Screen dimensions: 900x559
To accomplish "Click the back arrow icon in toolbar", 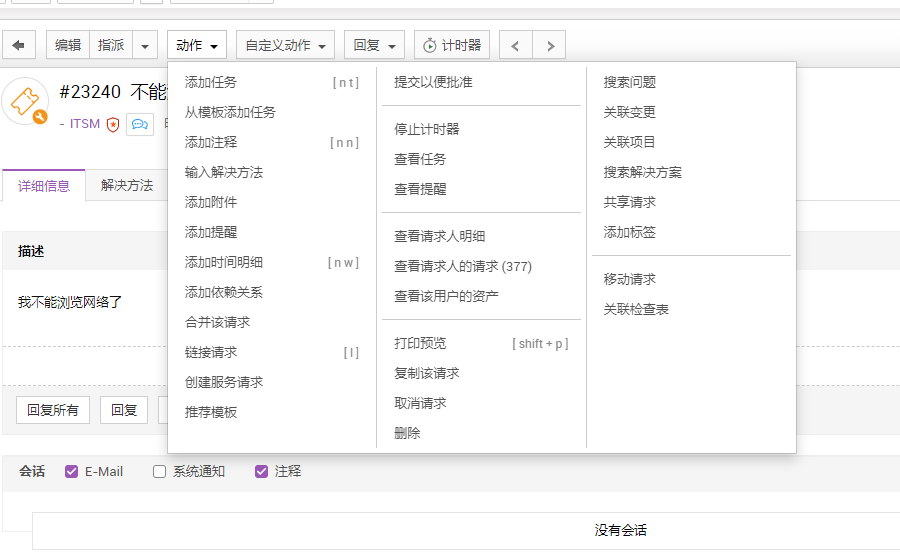I will (18, 45).
